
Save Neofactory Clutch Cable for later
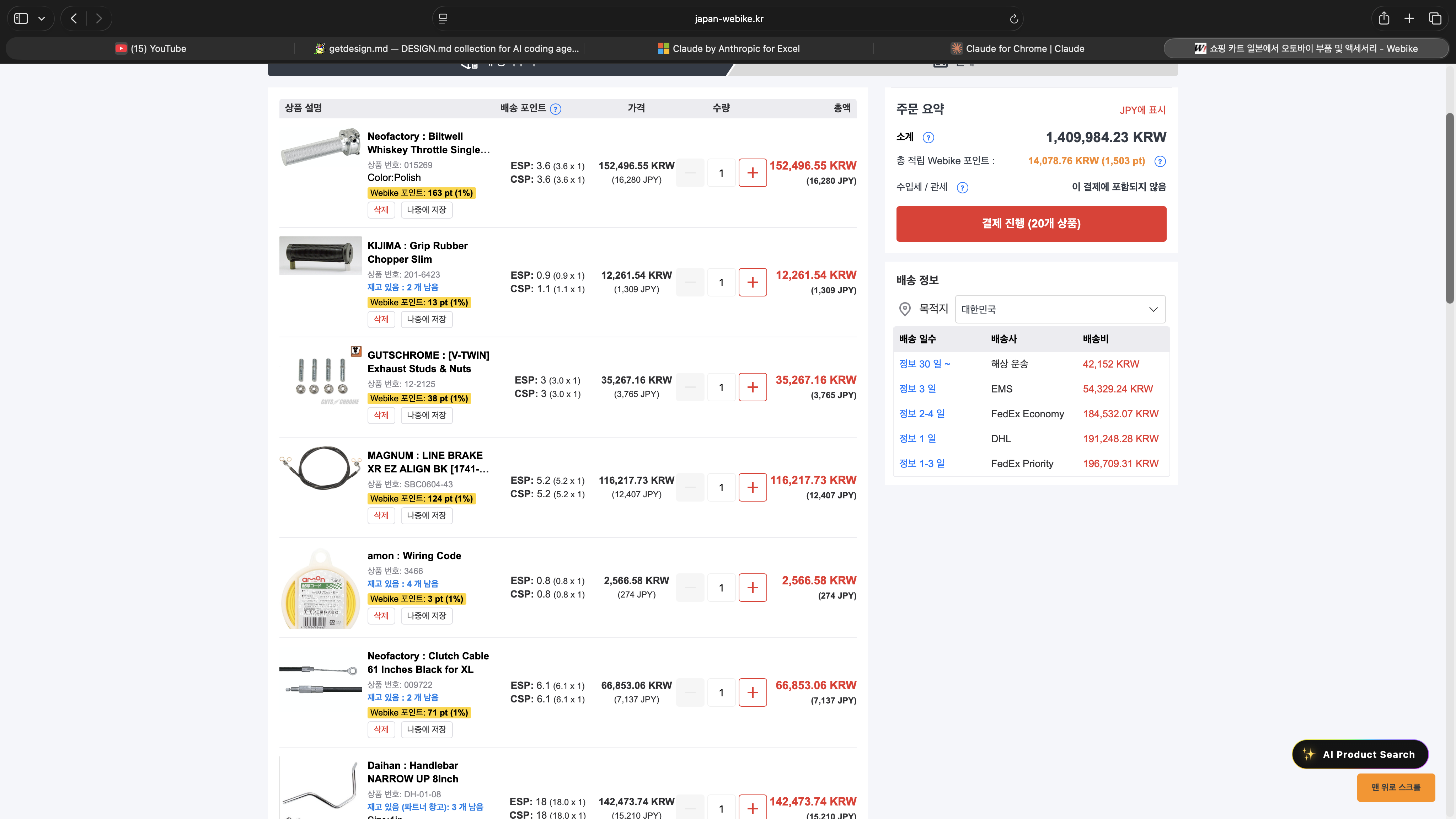pyautogui.click(x=427, y=730)
